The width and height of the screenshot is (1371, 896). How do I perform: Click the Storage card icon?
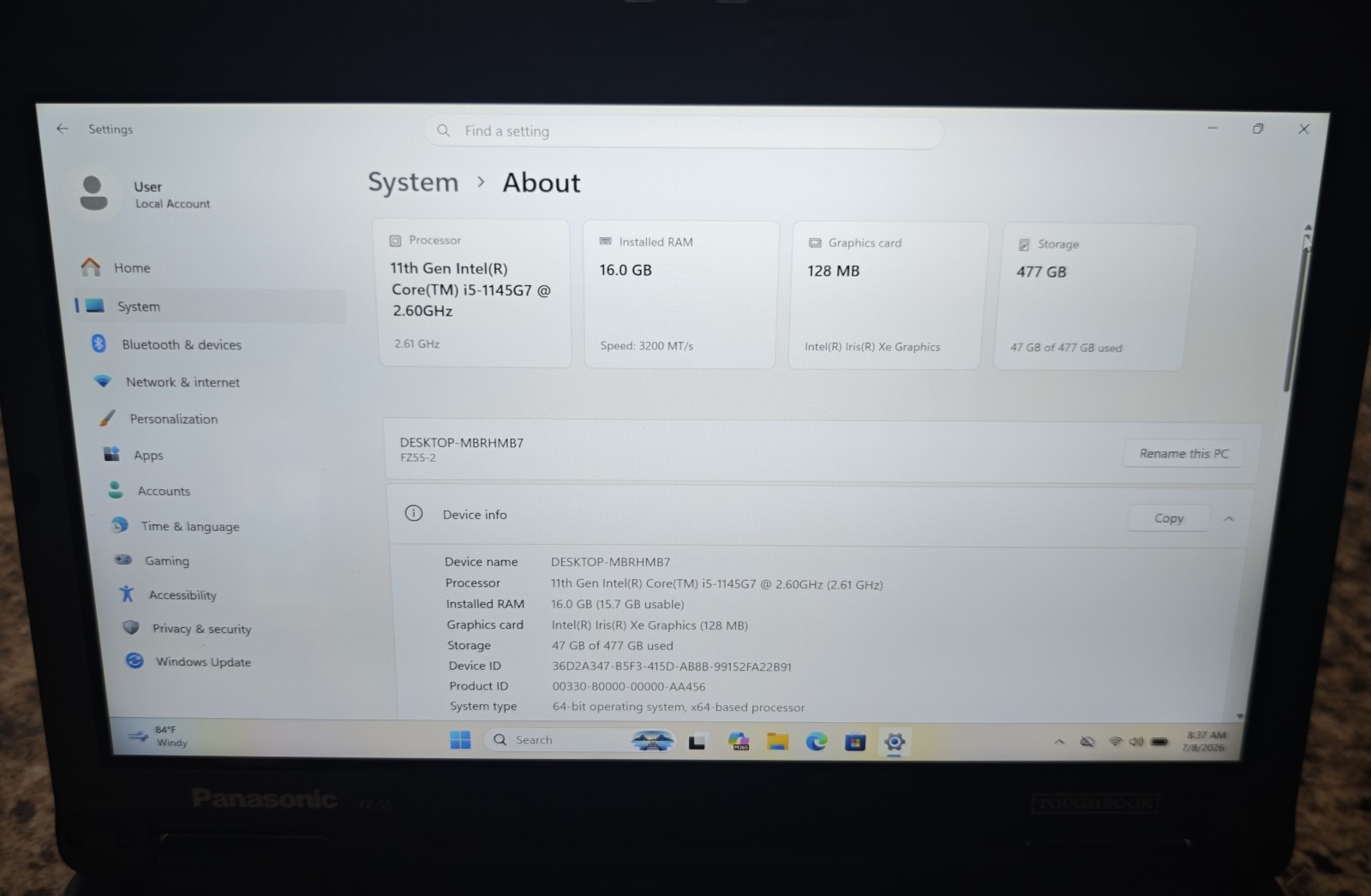click(1024, 245)
